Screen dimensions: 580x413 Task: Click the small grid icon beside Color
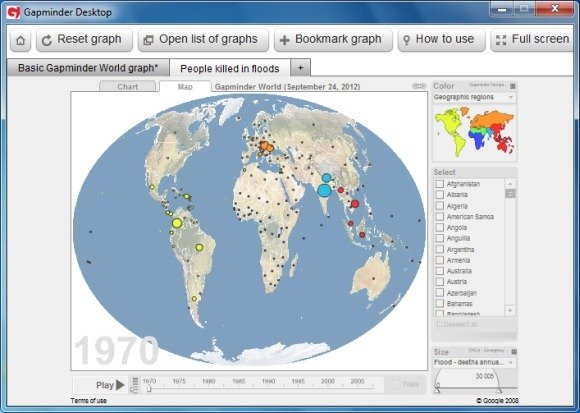click(x=513, y=86)
